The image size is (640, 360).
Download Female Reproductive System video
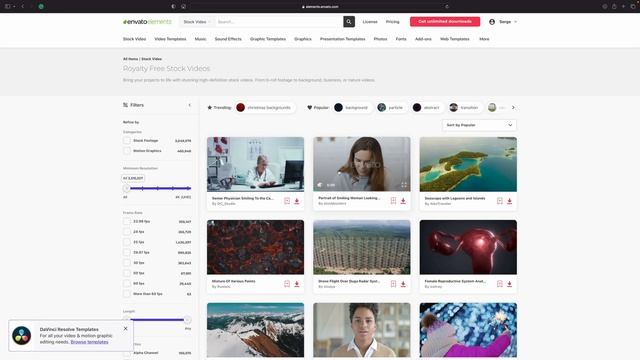click(x=509, y=284)
